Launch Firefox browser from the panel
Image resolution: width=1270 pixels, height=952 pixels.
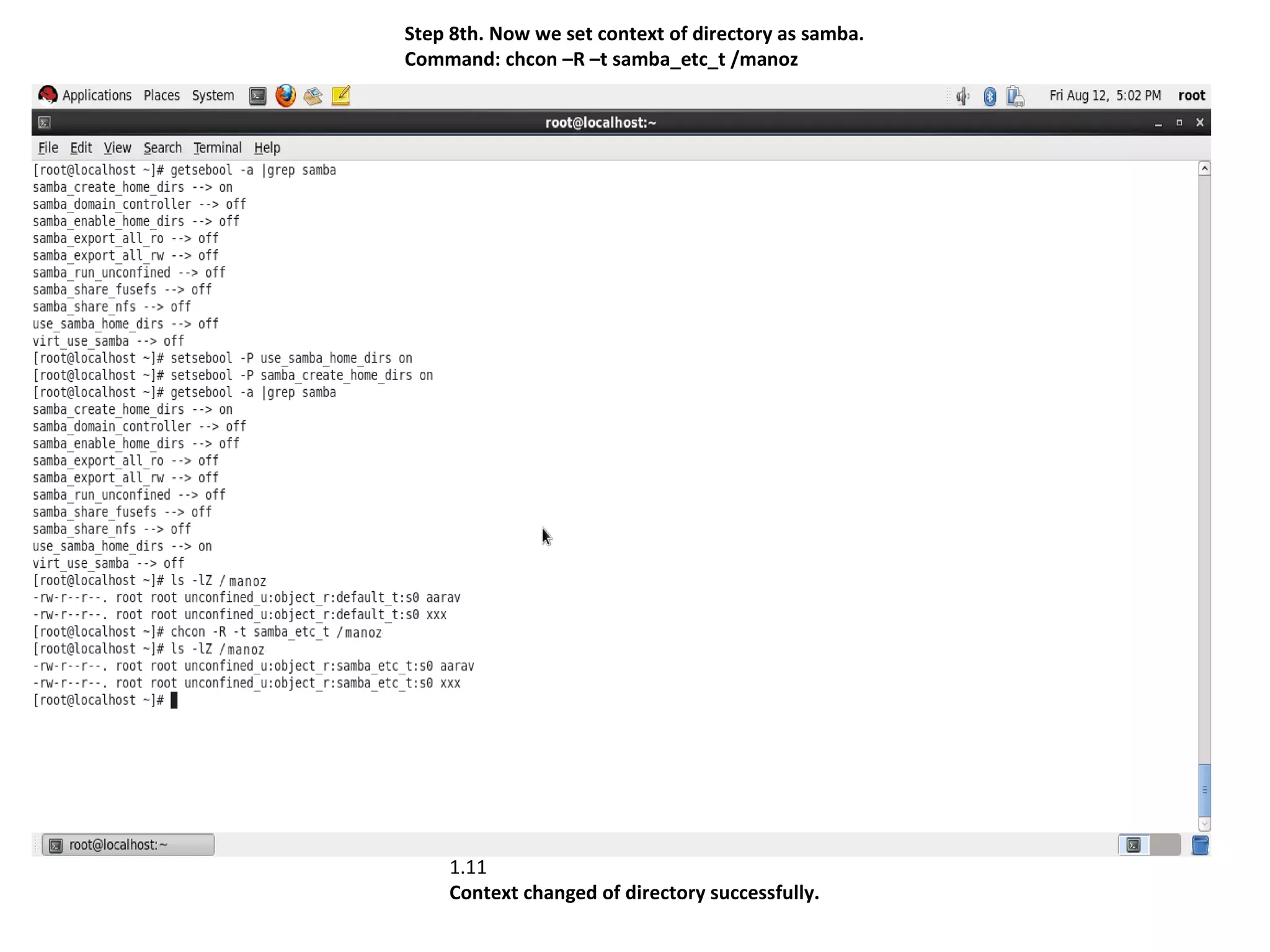click(285, 95)
